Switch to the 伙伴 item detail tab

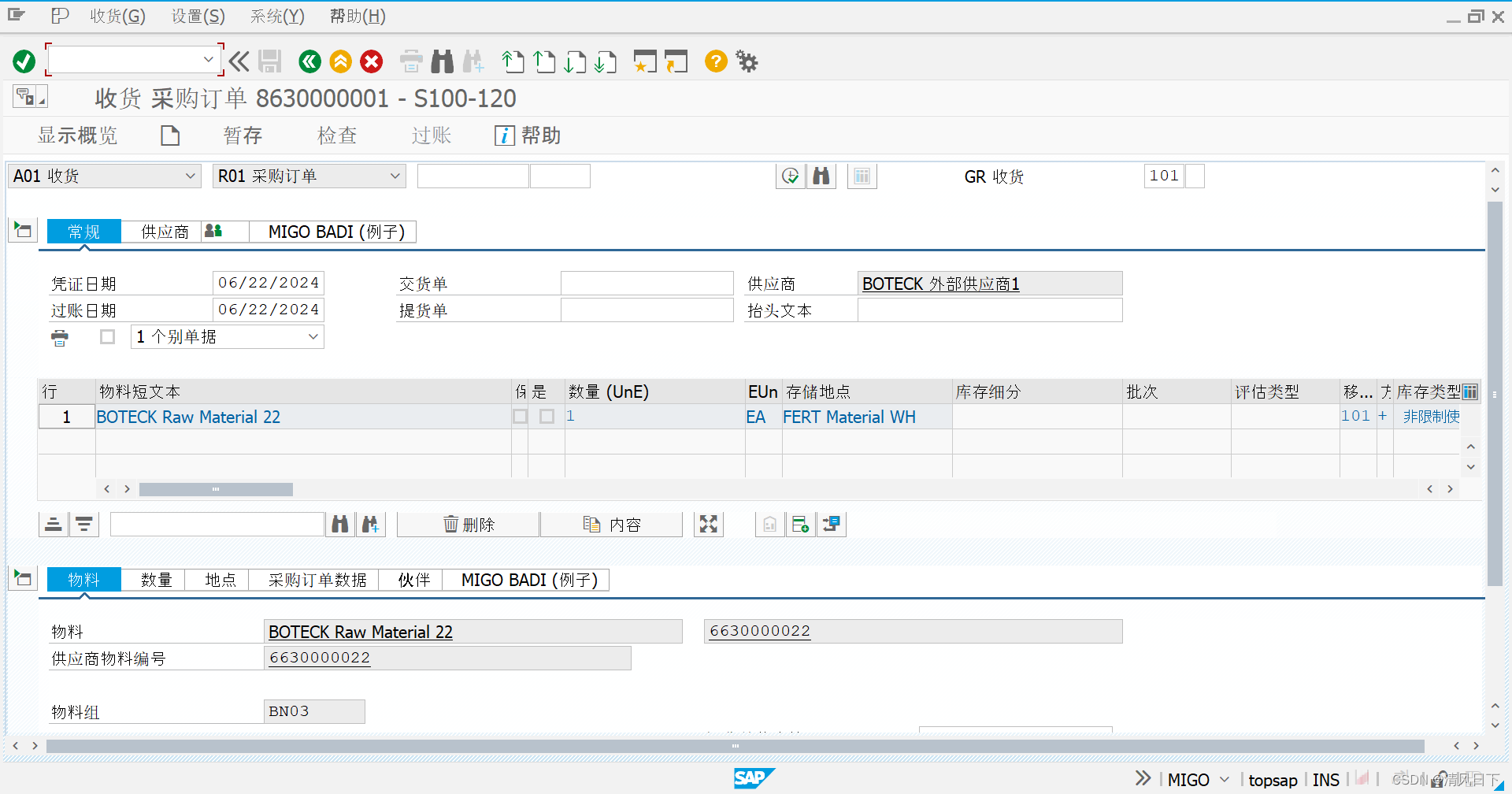413,580
